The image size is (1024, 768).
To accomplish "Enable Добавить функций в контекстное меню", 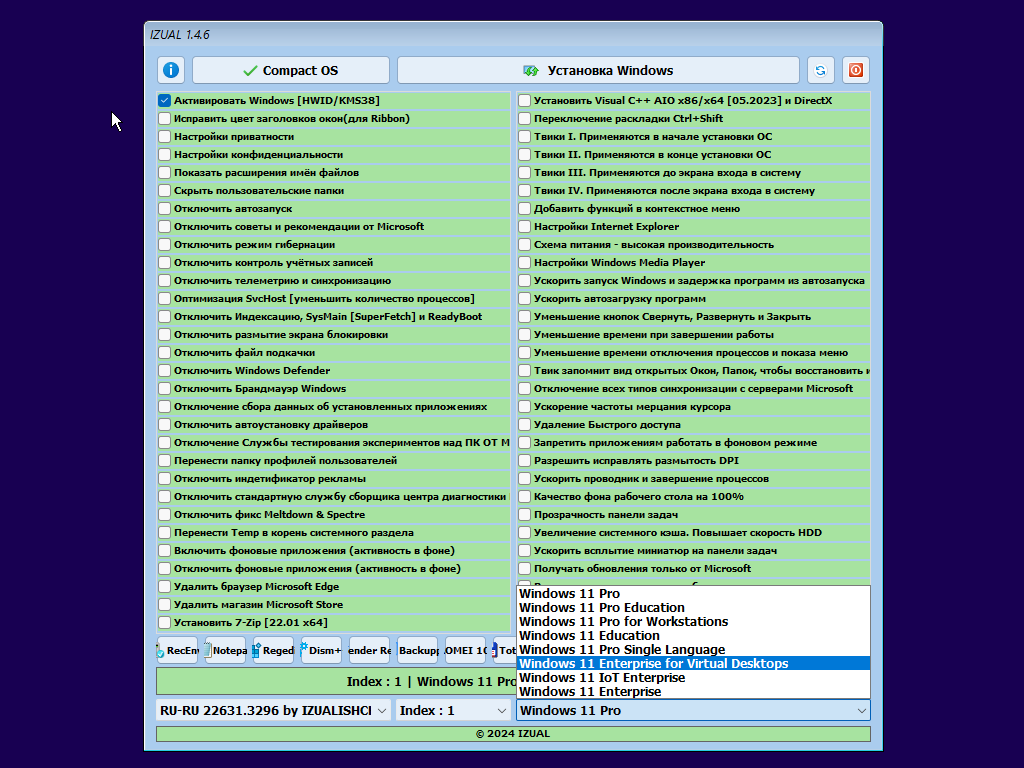I will click(524, 209).
